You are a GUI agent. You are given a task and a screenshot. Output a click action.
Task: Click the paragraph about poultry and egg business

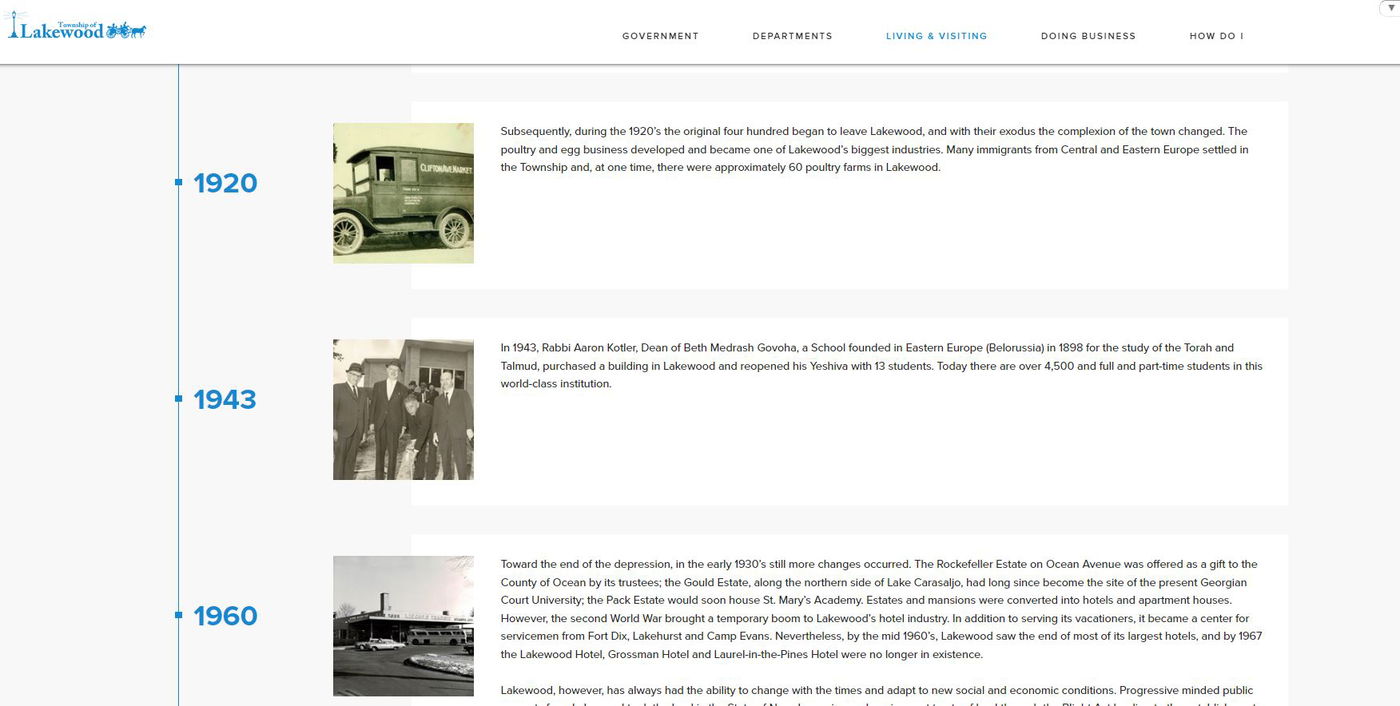point(875,149)
